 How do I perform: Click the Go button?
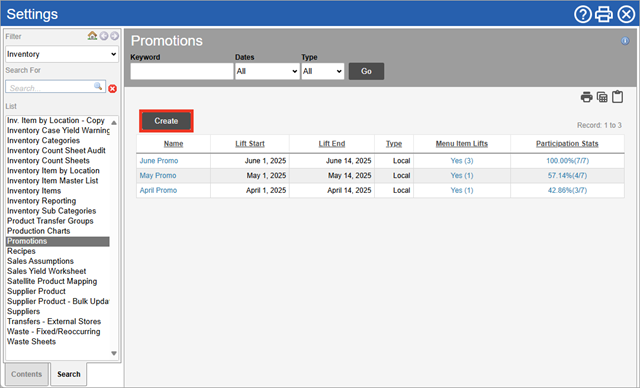(366, 71)
